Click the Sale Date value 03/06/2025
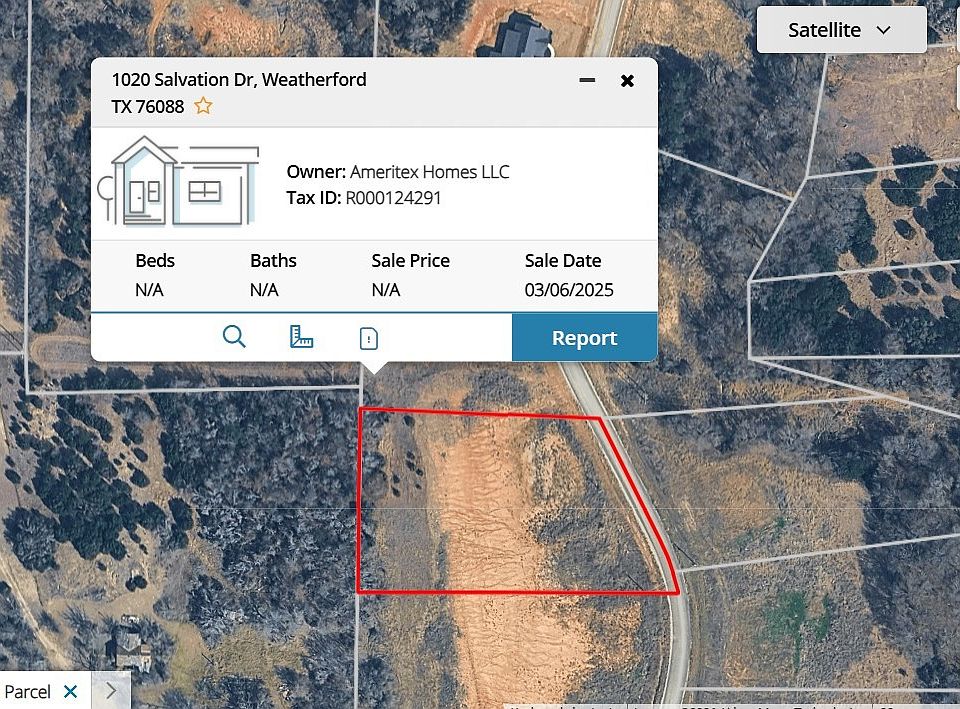 pos(569,290)
